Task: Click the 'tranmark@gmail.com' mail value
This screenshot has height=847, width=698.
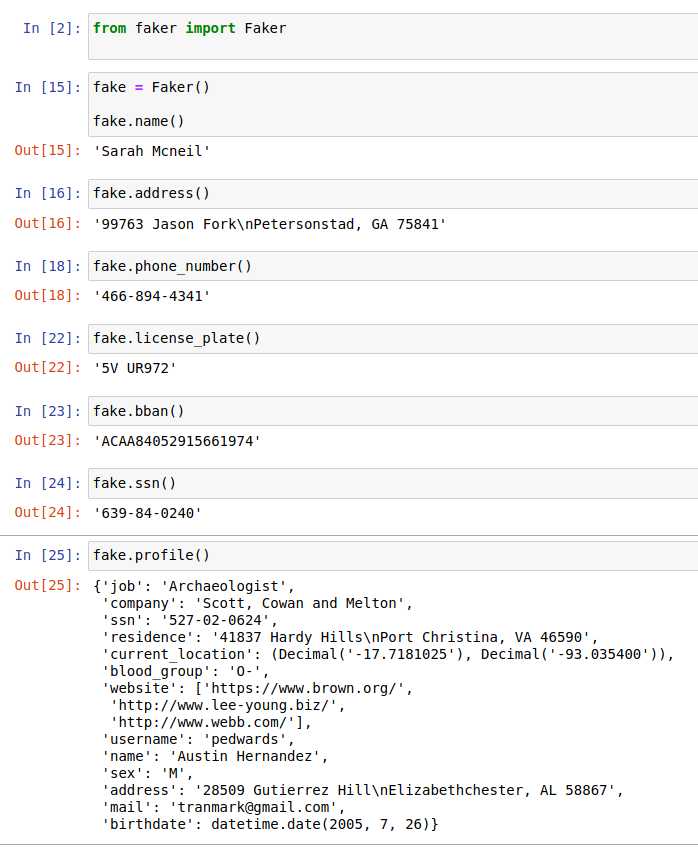Action: pos(257,807)
